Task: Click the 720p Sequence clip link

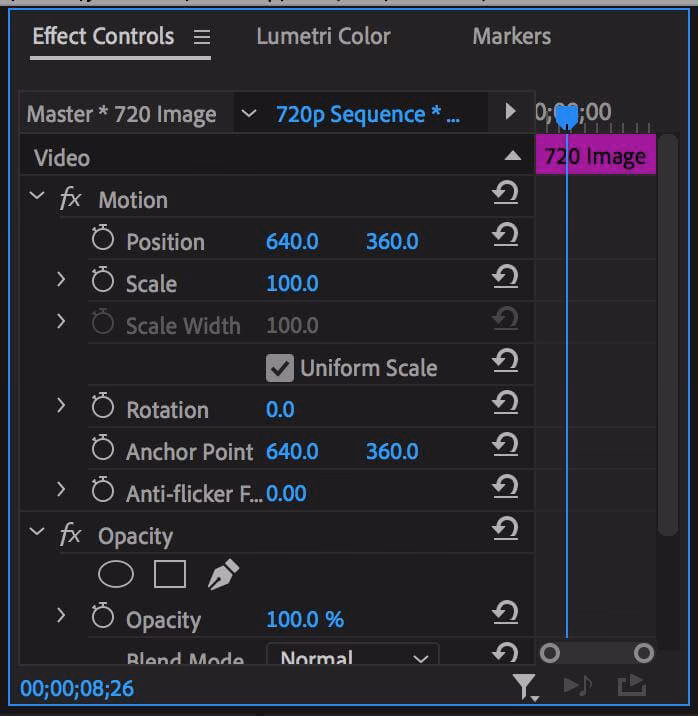Action: coord(367,114)
